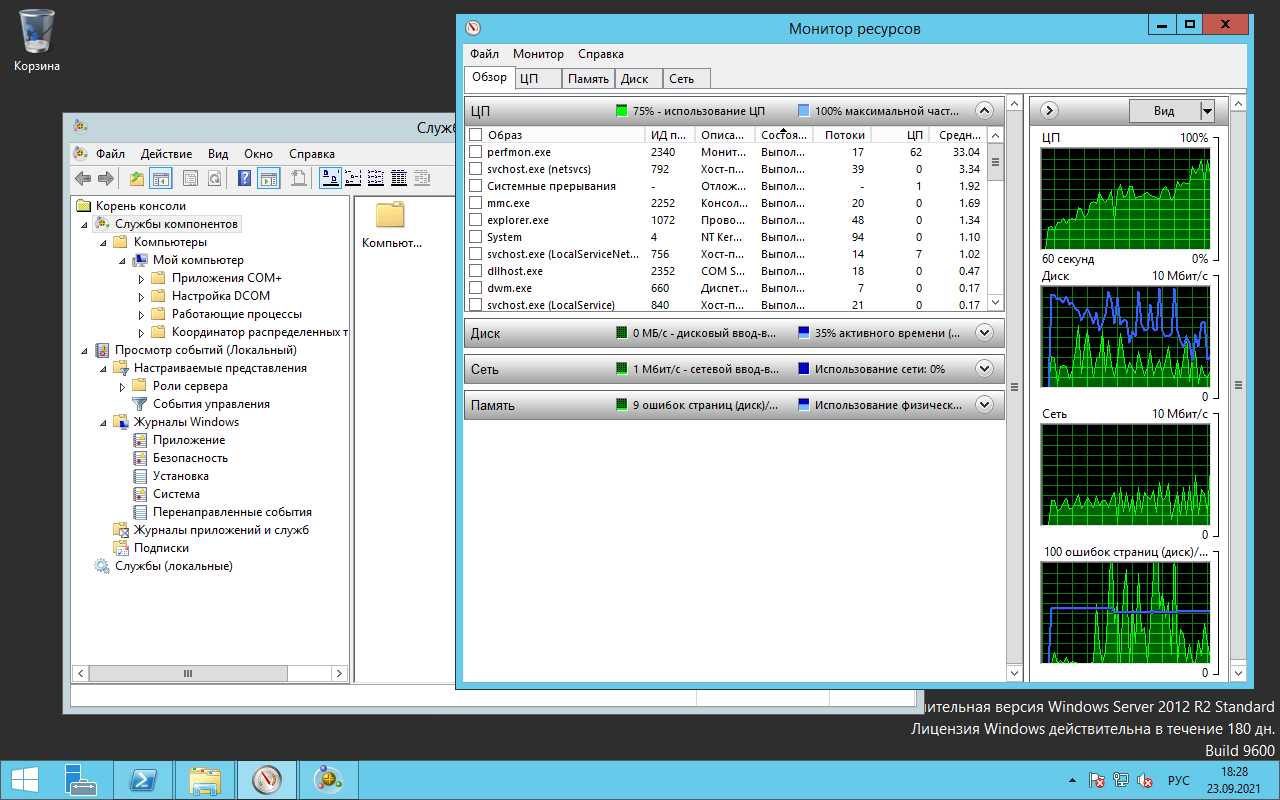Viewport: 1280px width, 800px height.
Task: Open File Explorer from the taskbar
Action: [x=205, y=779]
